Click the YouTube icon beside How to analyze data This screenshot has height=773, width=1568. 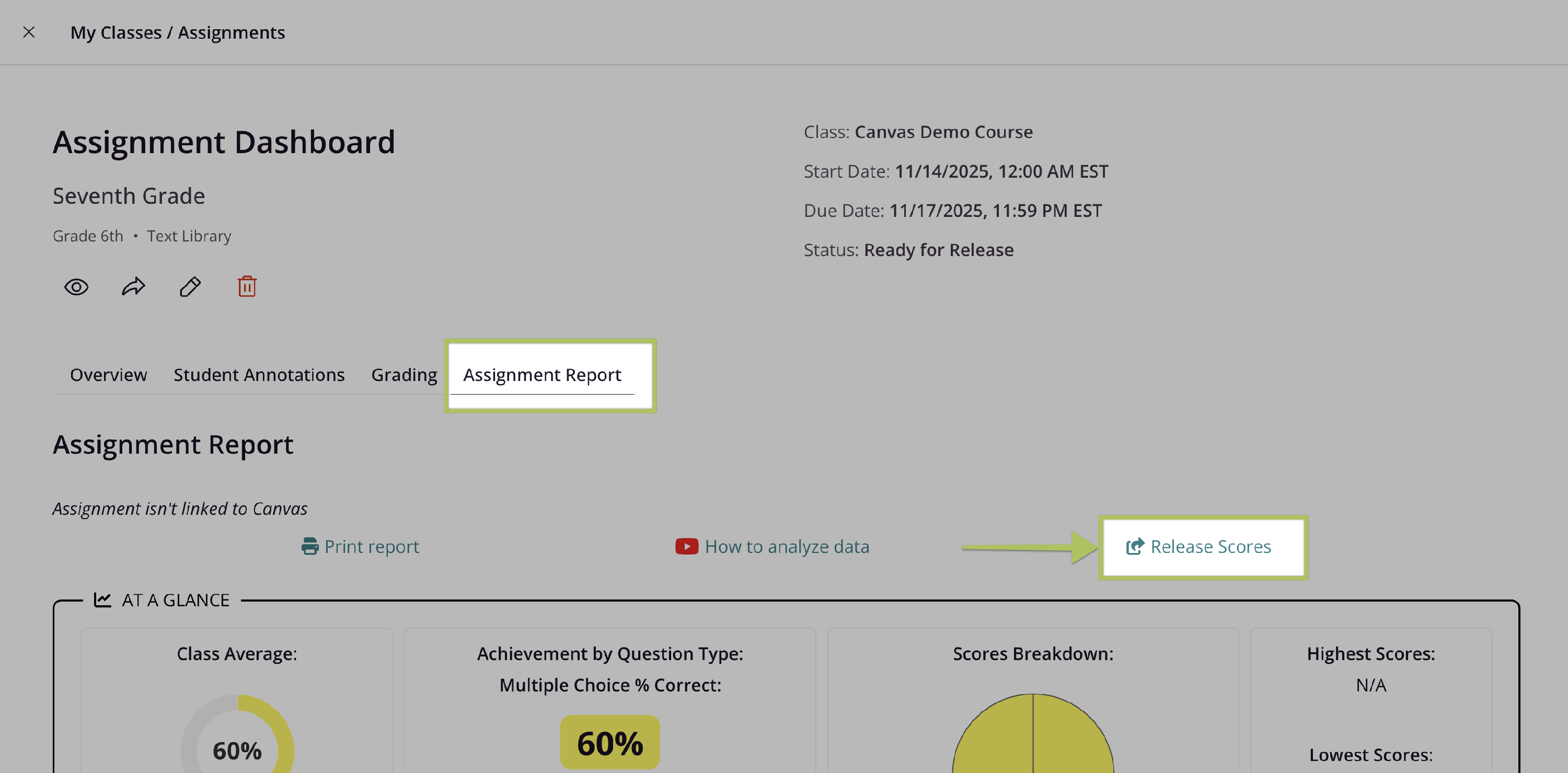(x=687, y=546)
